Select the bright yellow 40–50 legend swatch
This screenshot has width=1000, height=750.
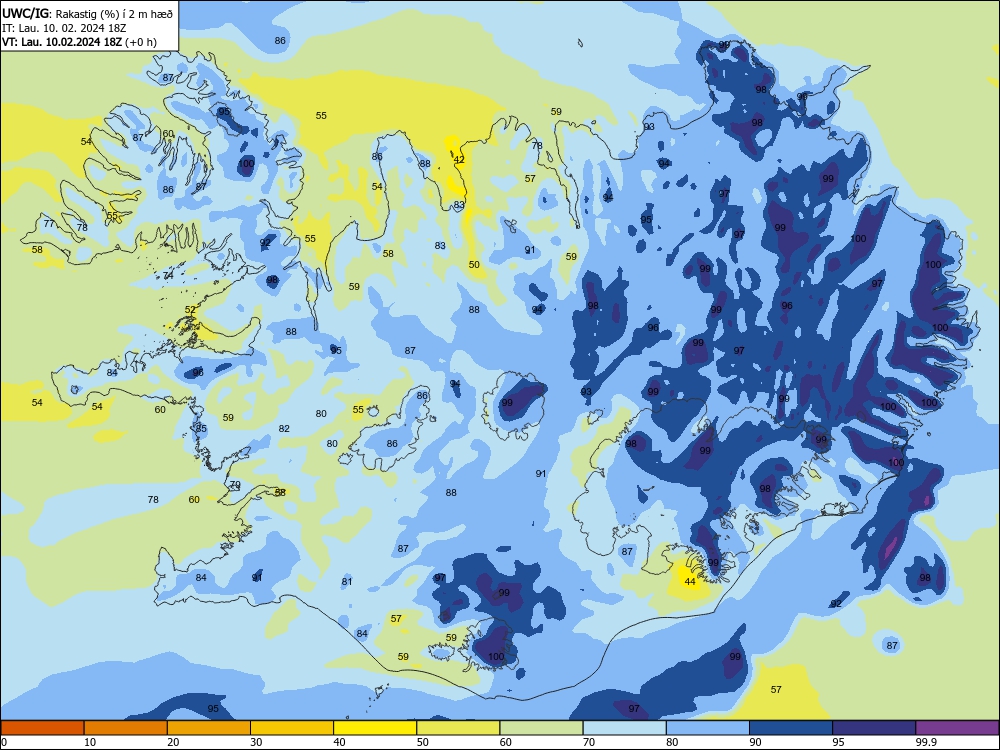pos(375,728)
